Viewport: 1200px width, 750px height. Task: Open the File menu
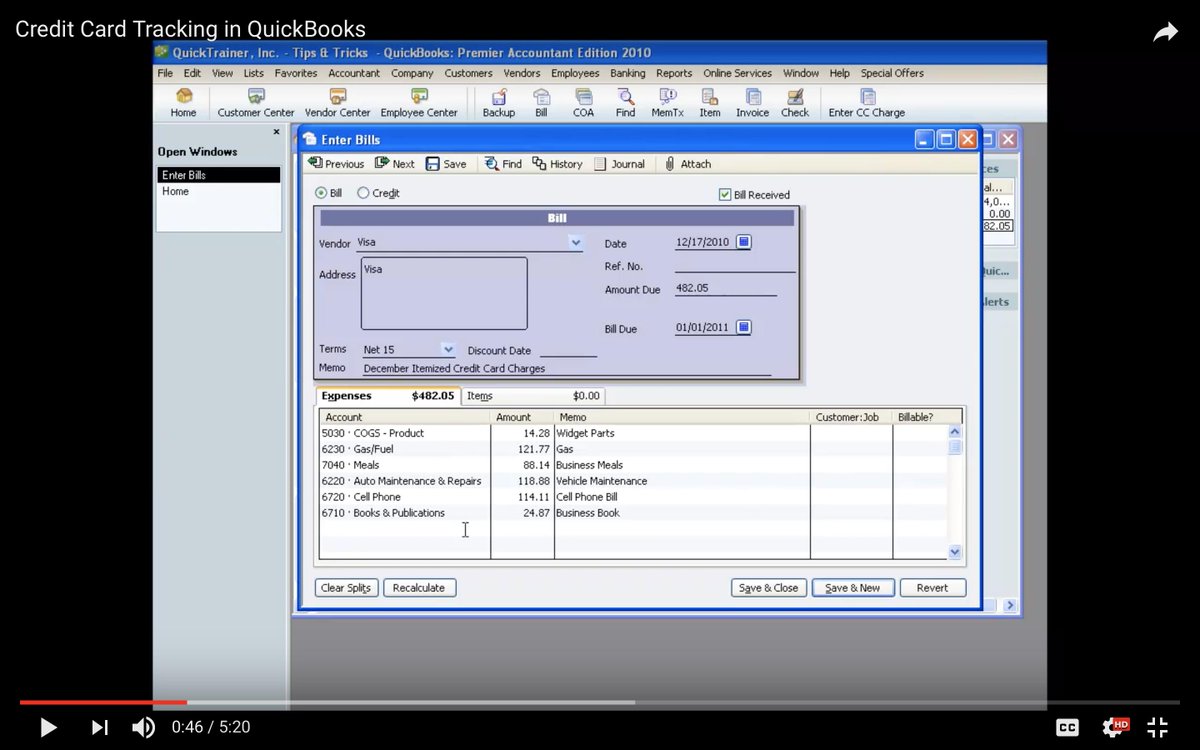tap(165, 73)
